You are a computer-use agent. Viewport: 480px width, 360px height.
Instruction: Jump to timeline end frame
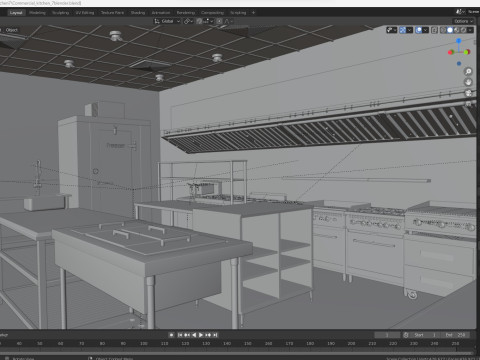[215, 335]
